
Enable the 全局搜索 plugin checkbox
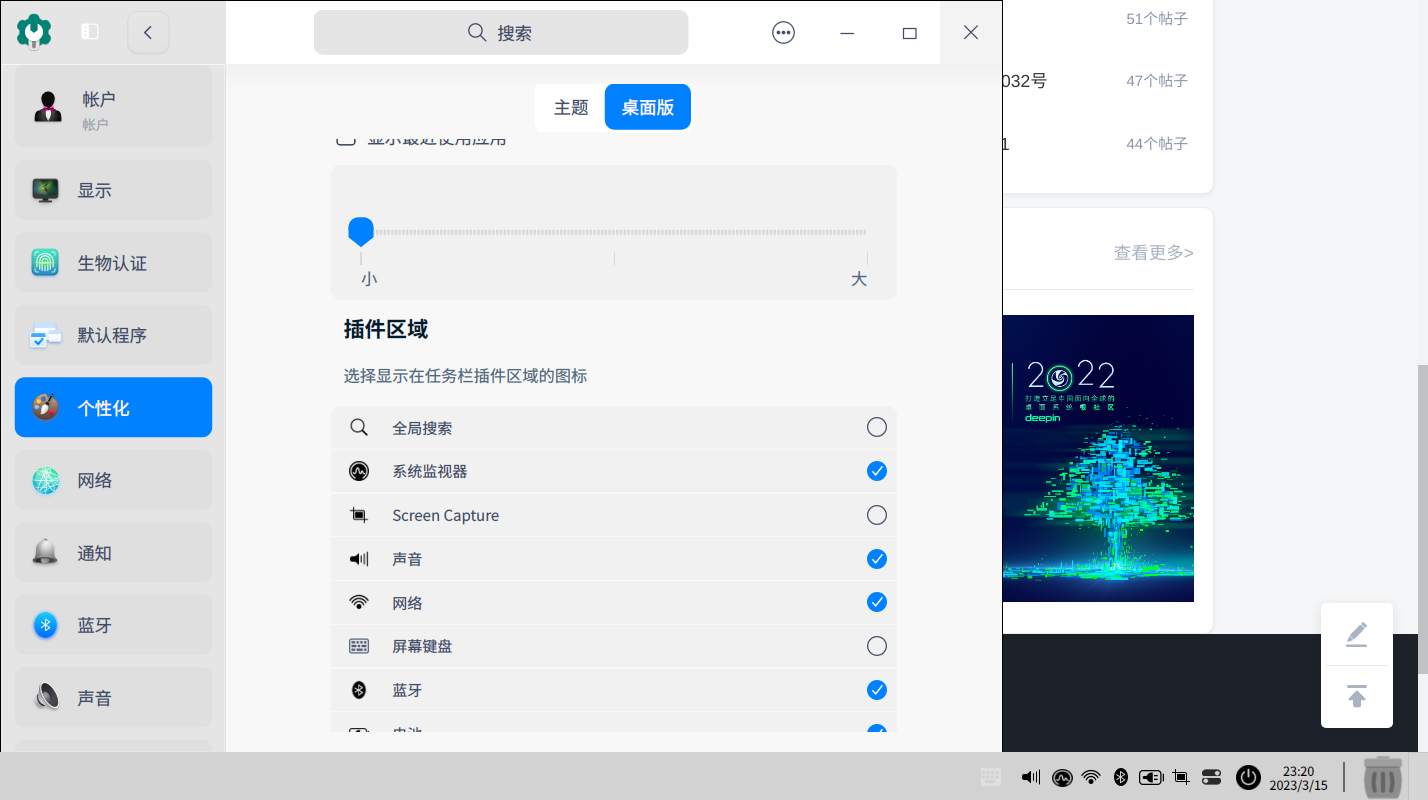(877, 428)
